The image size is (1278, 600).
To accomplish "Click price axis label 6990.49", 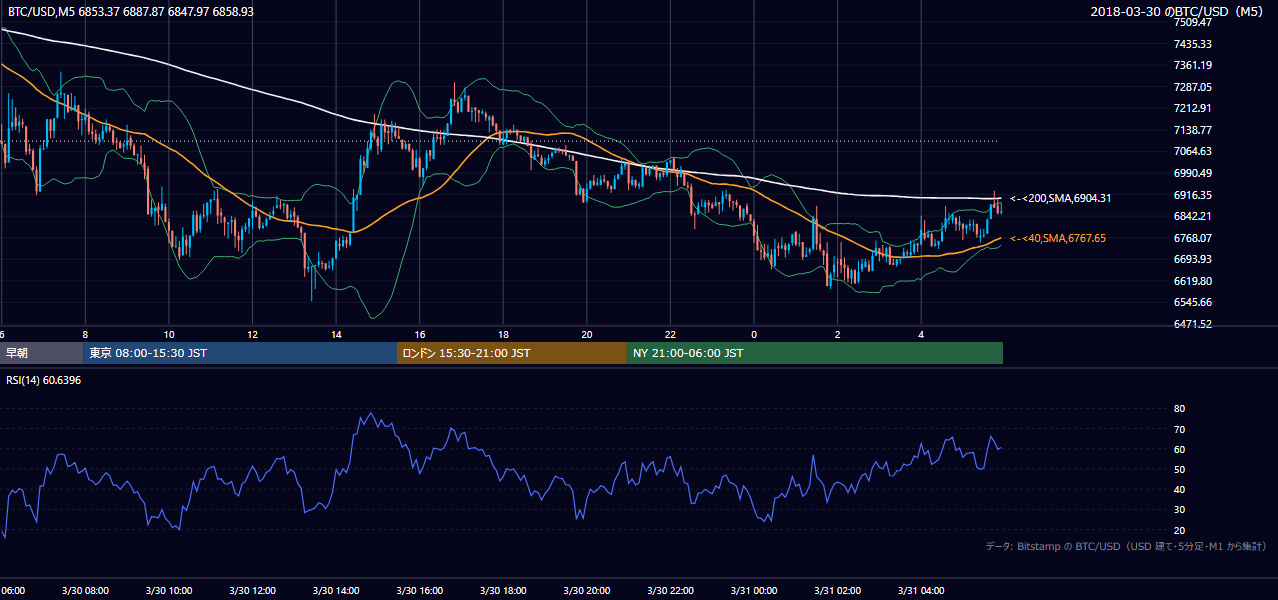I will click(x=1192, y=173).
